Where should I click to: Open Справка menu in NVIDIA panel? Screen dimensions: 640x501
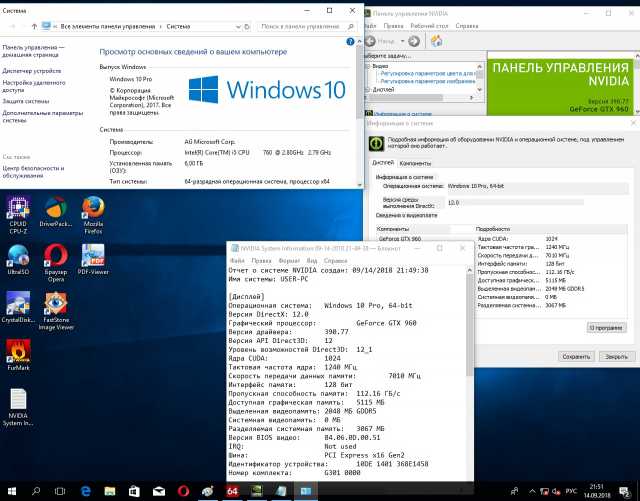point(467,26)
